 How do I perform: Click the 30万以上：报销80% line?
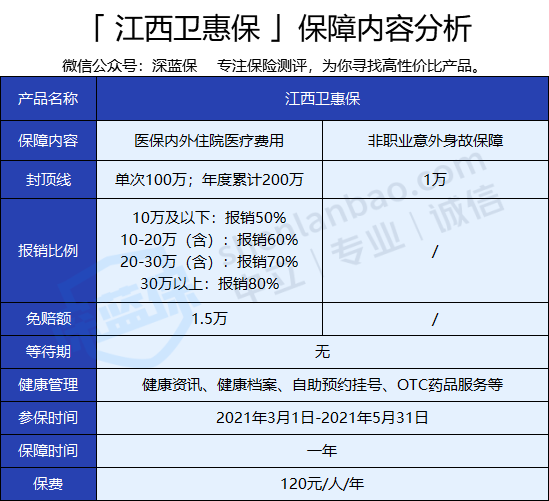point(209,284)
